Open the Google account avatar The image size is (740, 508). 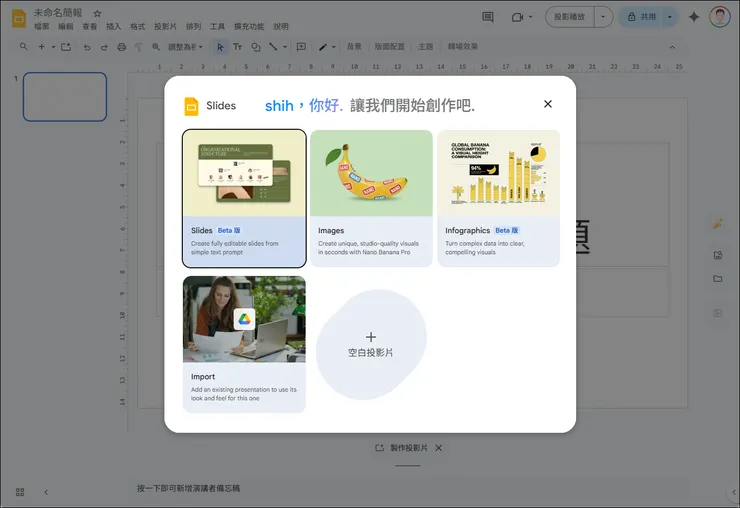point(719,17)
